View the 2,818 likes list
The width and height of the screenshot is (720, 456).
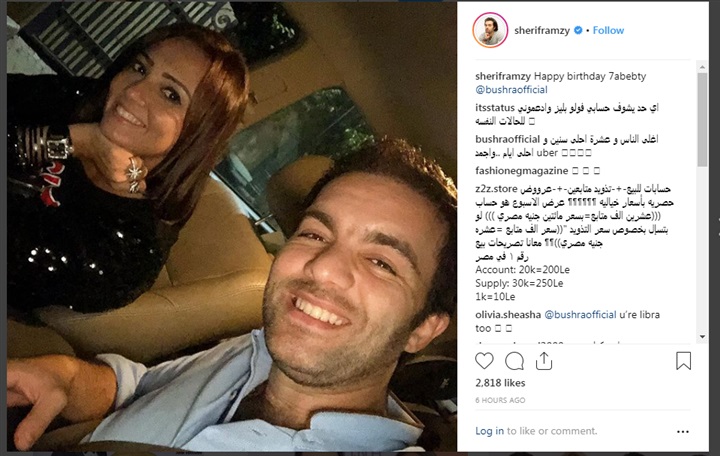(500, 383)
